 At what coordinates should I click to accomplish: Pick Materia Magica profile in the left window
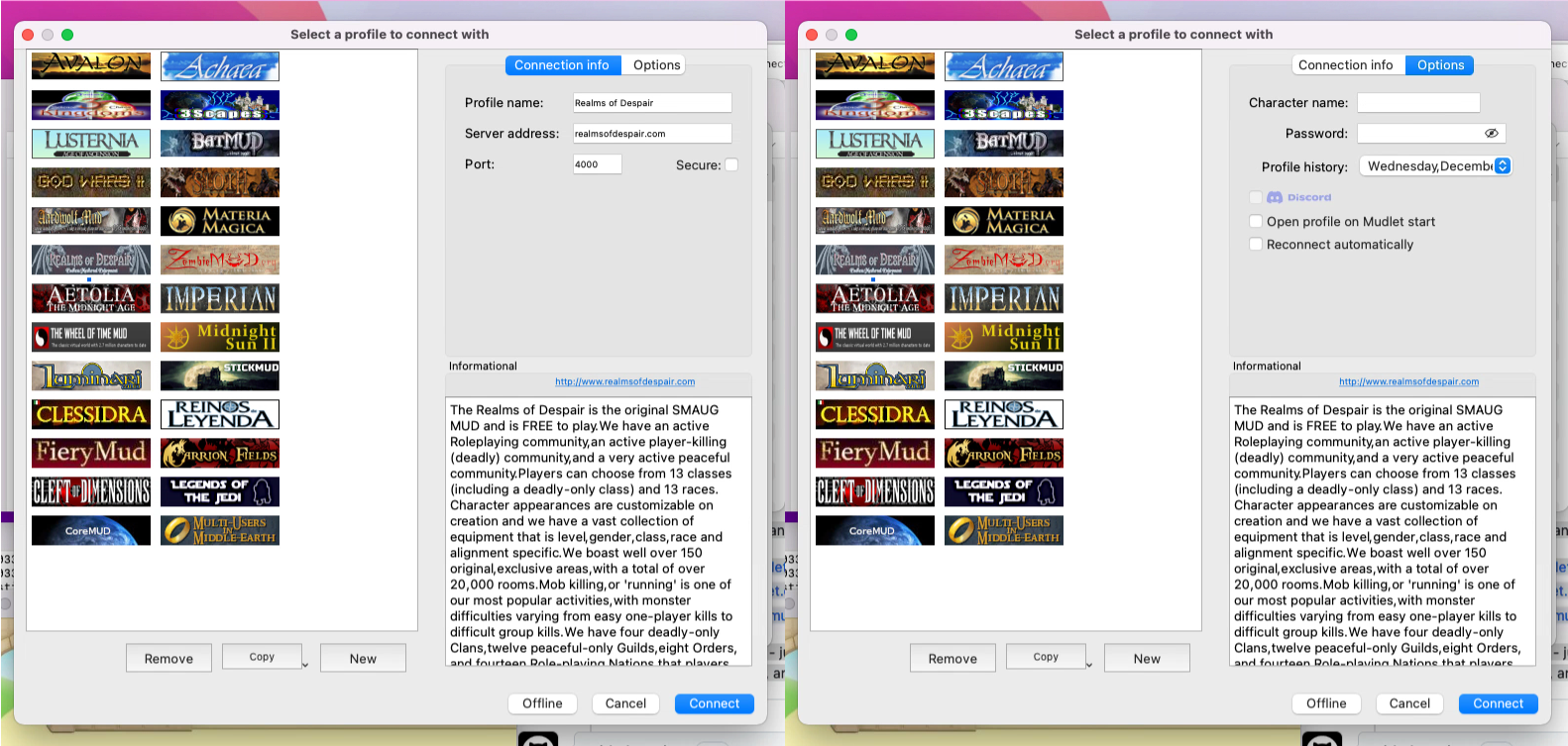coord(220,221)
